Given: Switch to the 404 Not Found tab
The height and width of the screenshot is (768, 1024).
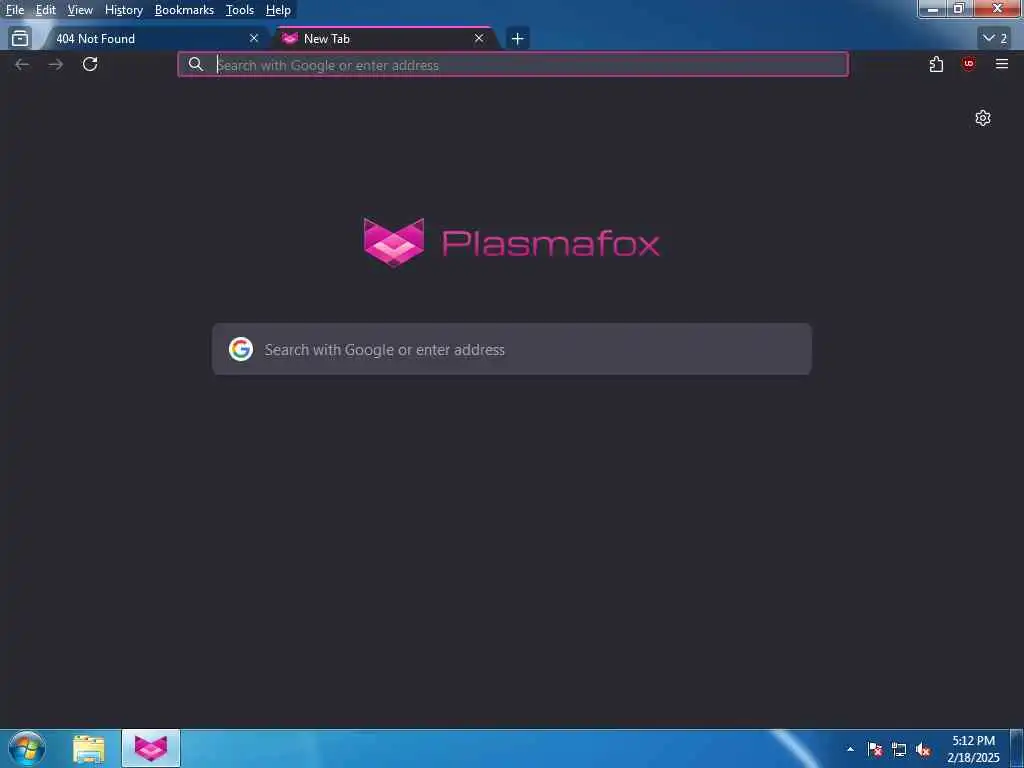Looking at the screenshot, I should 153,39.
